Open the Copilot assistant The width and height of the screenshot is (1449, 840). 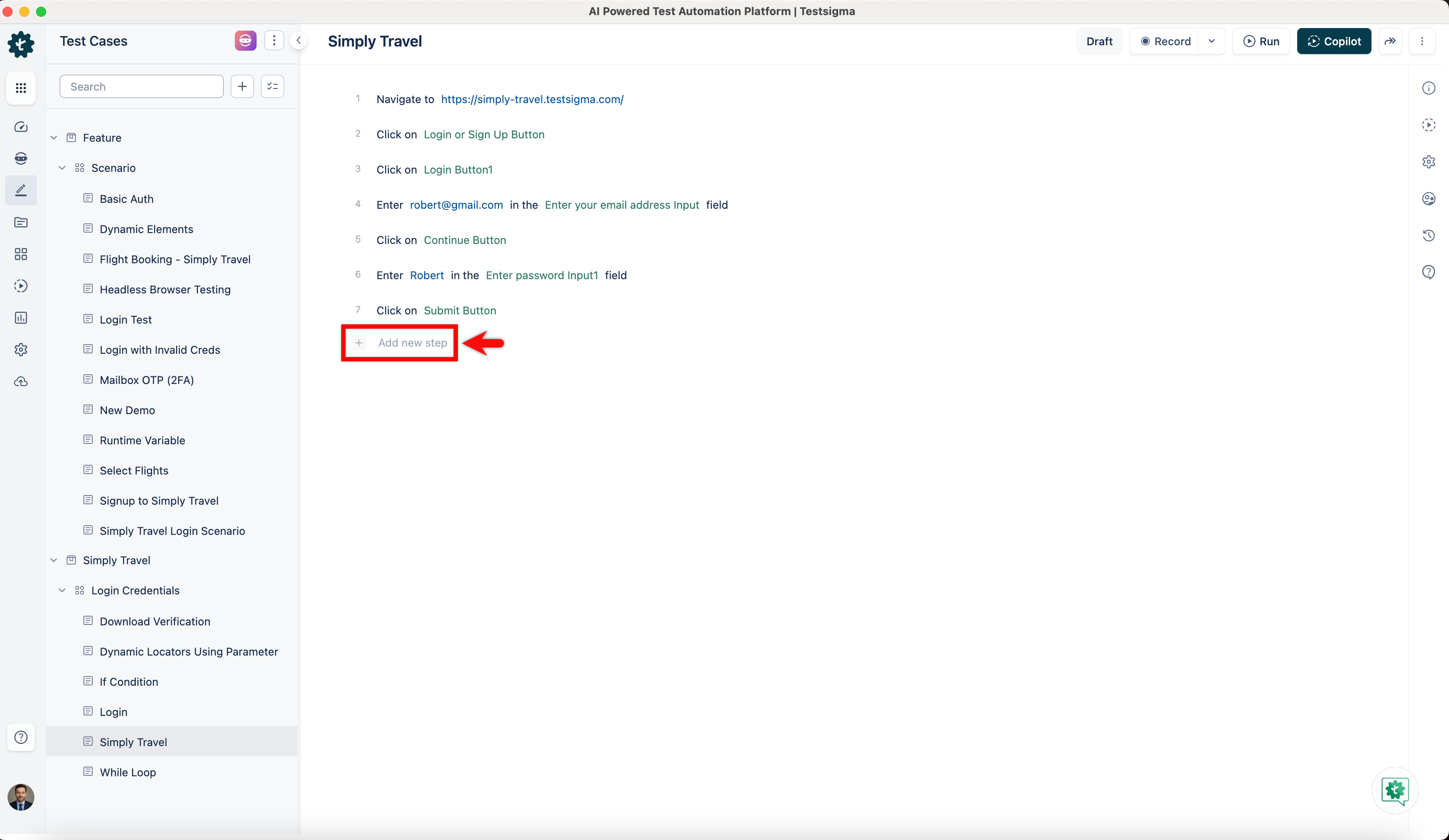click(x=1334, y=41)
